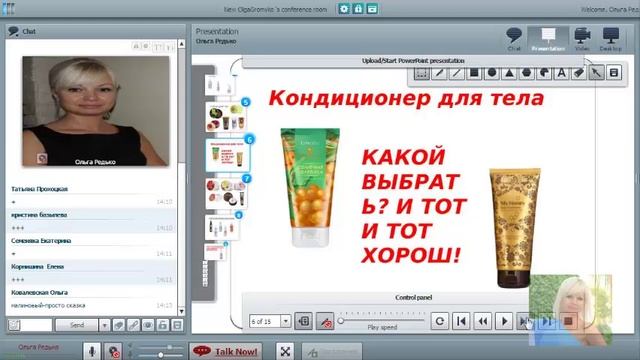Toggle the slide list panel button
640x360 pixels.
coord(304,321)
